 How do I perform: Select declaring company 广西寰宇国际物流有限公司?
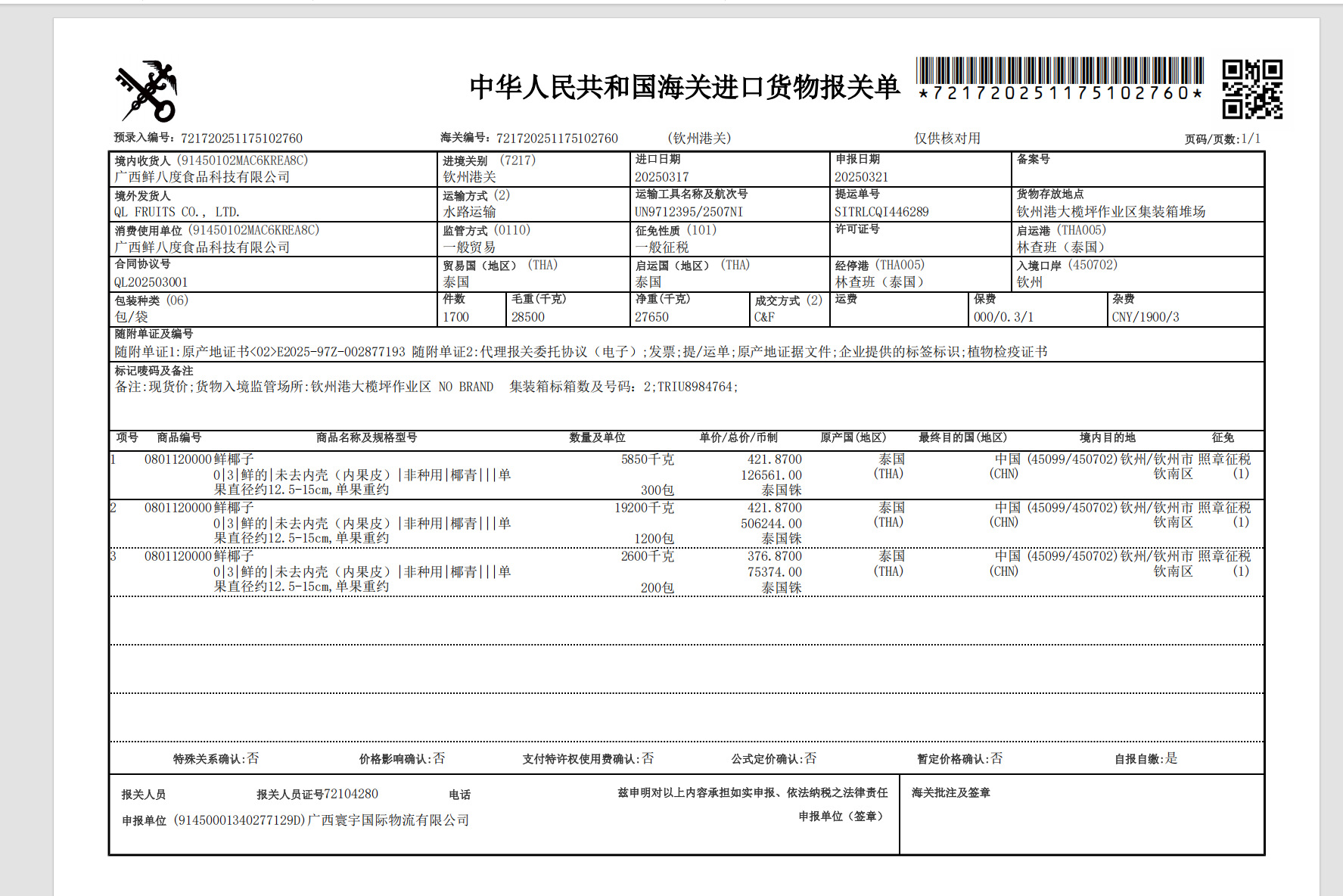pyautogui.click(x=388, y=820)
